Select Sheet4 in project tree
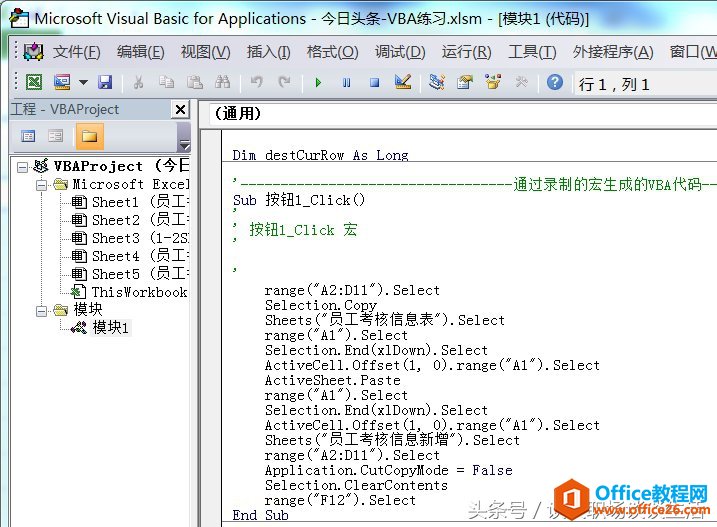 pos(130,256)
